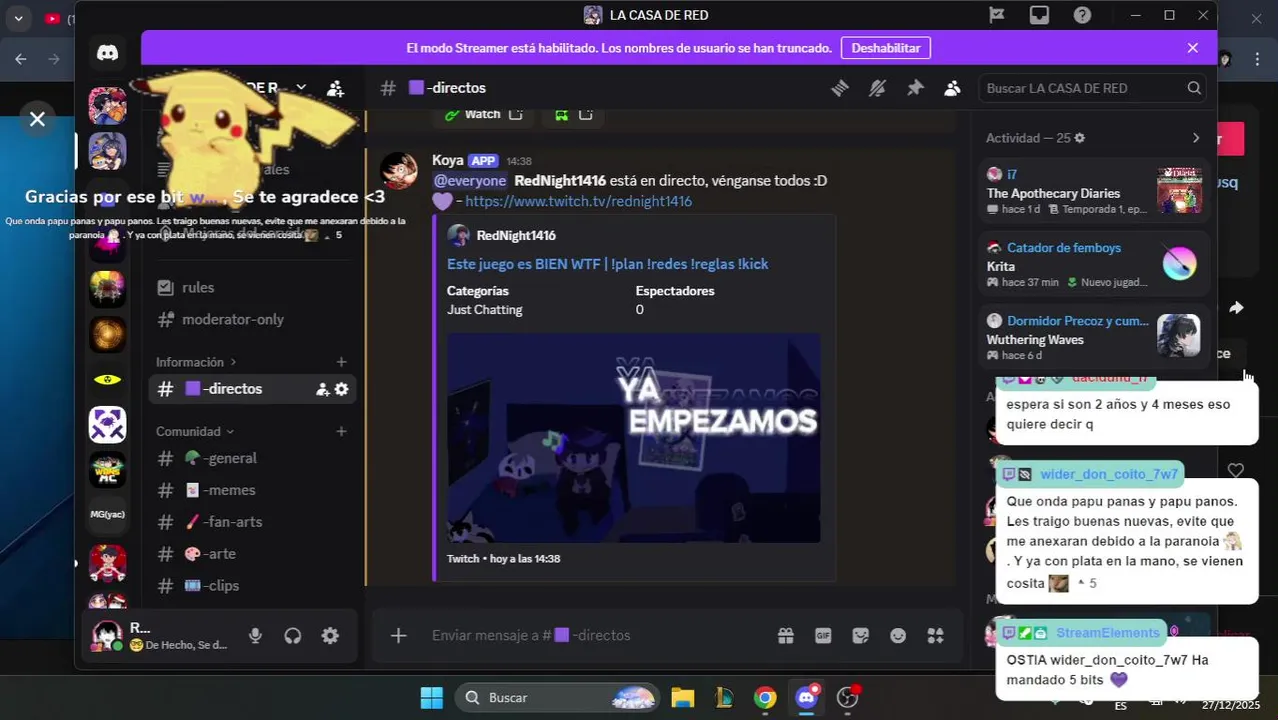
Task: Click the Discord taskbar icon
Action: click(807, 697)
